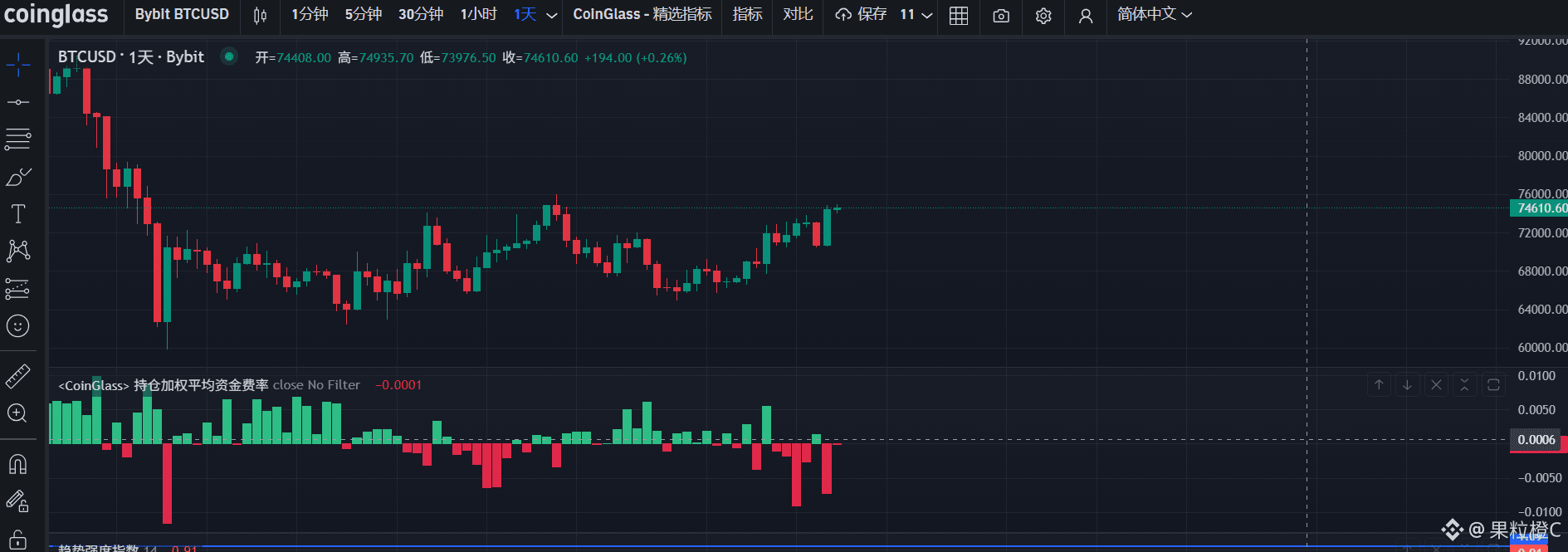Select the forecast and position measuring tool
The height and width of the screenshot is (552, 1568).
tap(17, 288)
